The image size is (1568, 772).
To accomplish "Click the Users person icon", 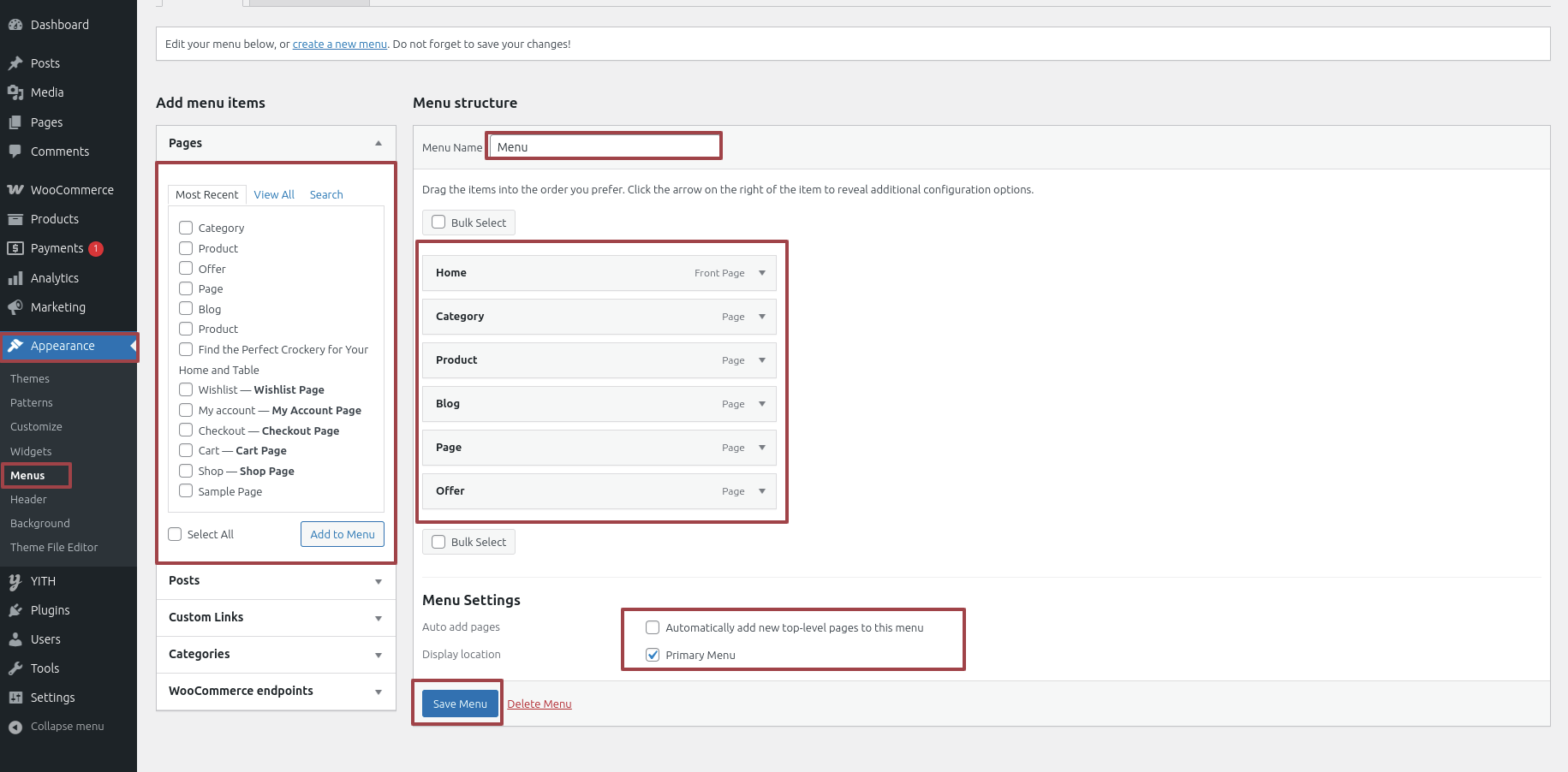I will tap(15, 639).
